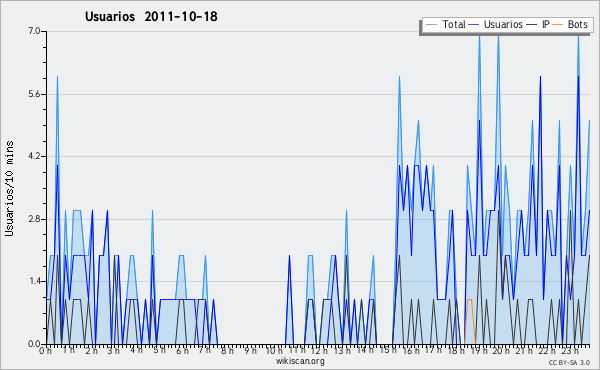Screen dimensions: 600x370
Task: Click the '3 h' x-axis label
Action: coord(114,350)
